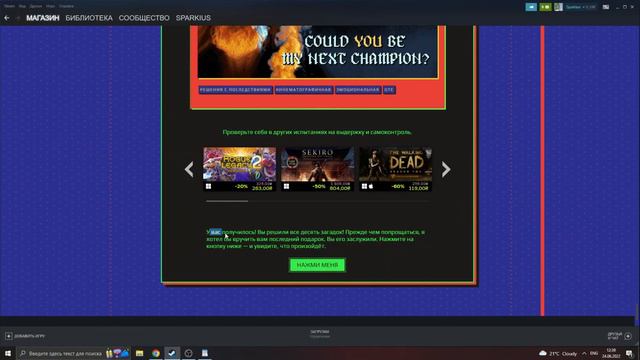Show next games with right carousel arrow
This screenshot has height=360, width=640.
[446, 169]
